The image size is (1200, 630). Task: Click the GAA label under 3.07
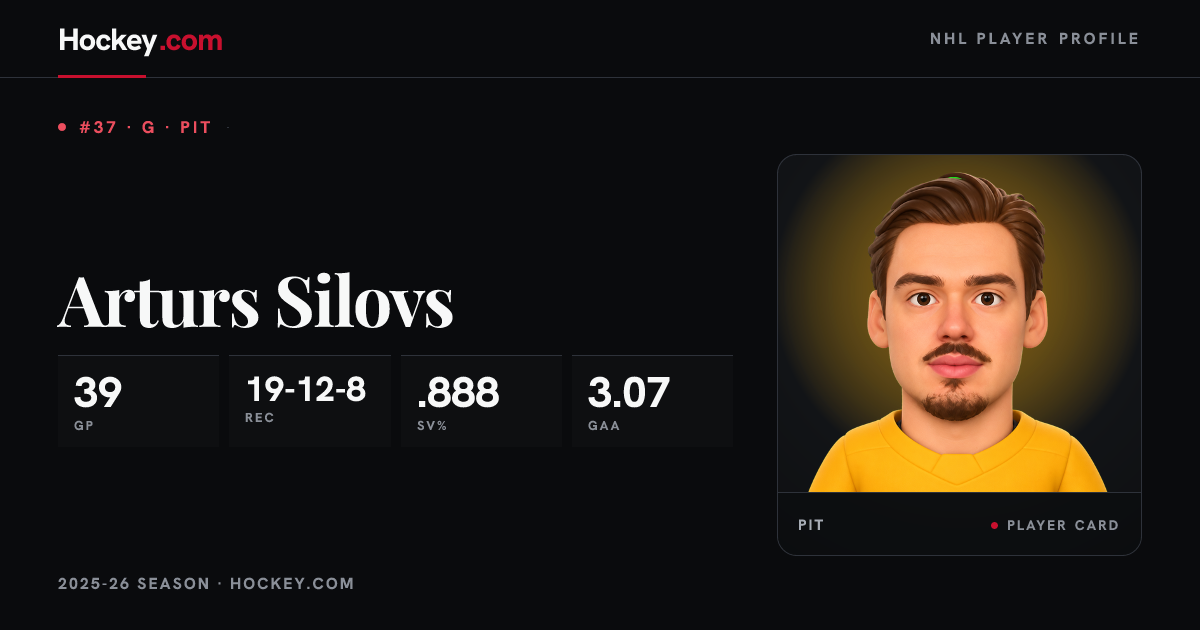coord(604,426)
